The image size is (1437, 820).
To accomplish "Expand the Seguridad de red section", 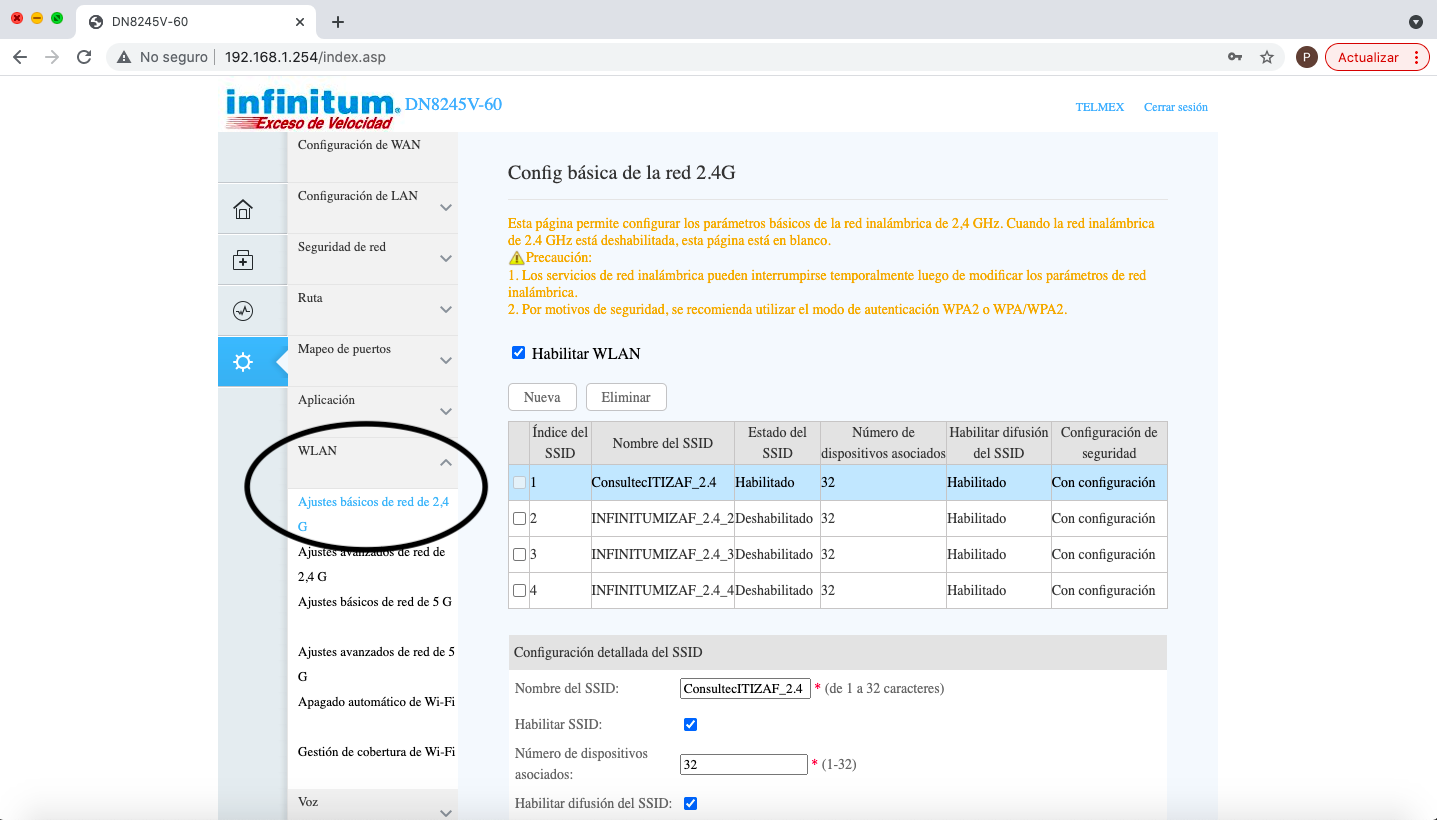I will click(446, 259).
